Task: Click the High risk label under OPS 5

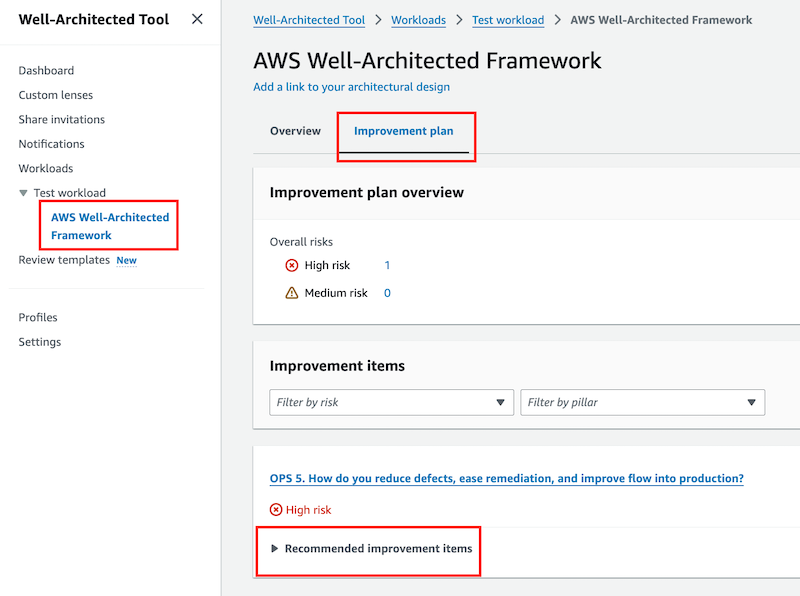Action: pos(309,510)
